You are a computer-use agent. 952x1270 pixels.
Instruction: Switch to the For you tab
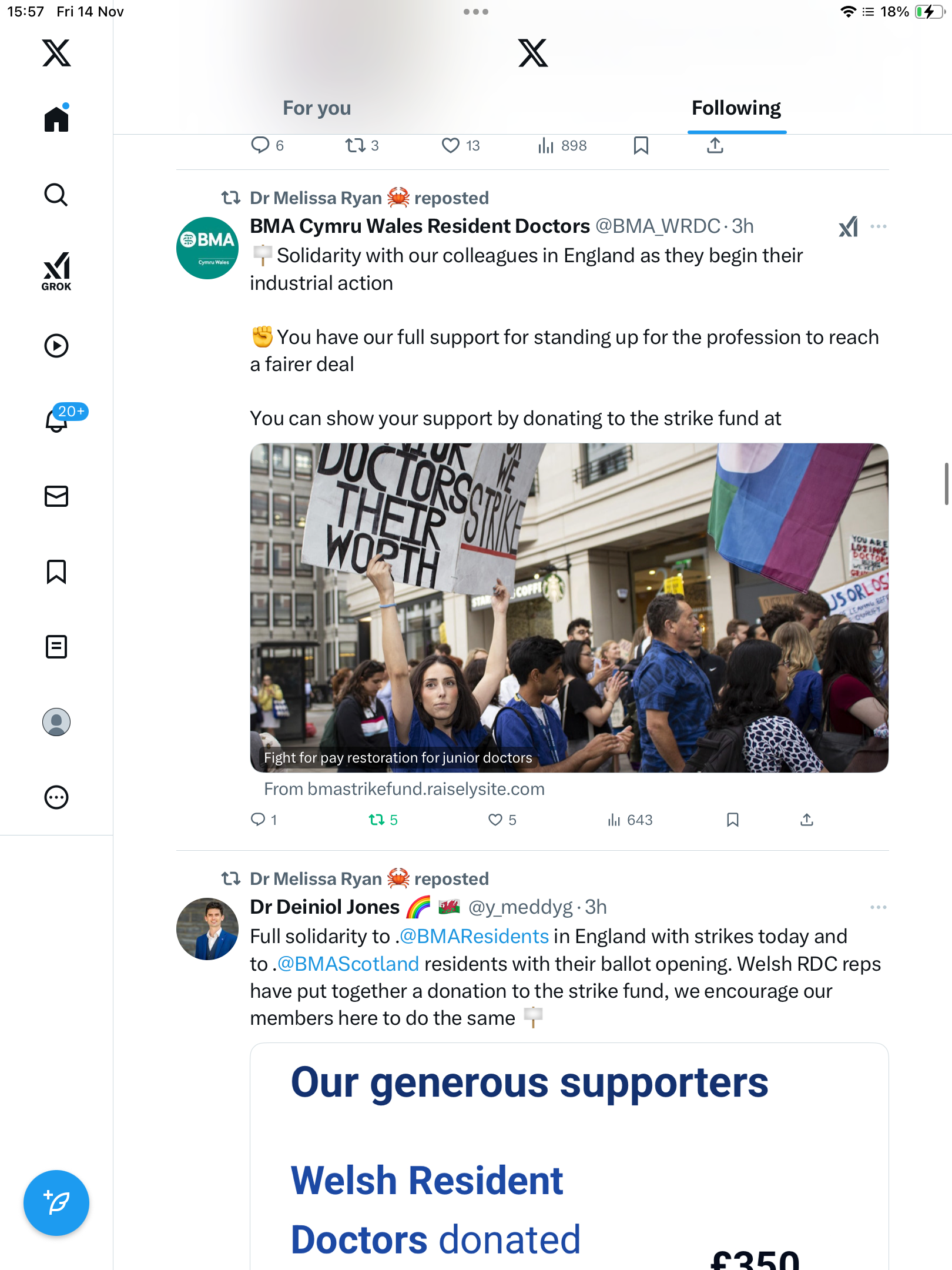pyautogui.click(x=317, y=108)
